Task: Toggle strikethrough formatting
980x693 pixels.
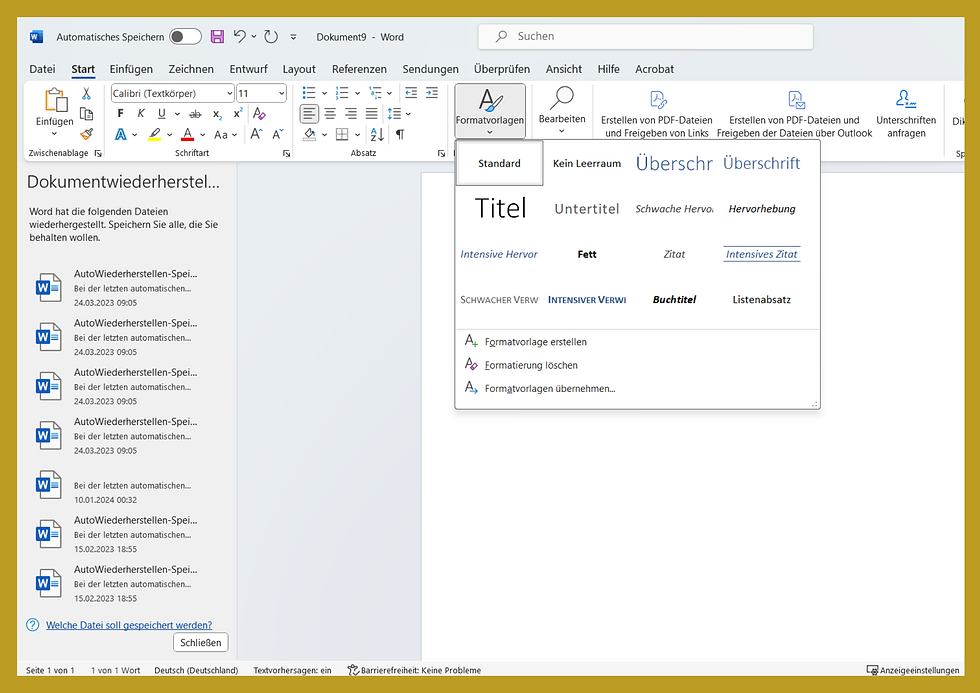Action: tap(196, 114)
